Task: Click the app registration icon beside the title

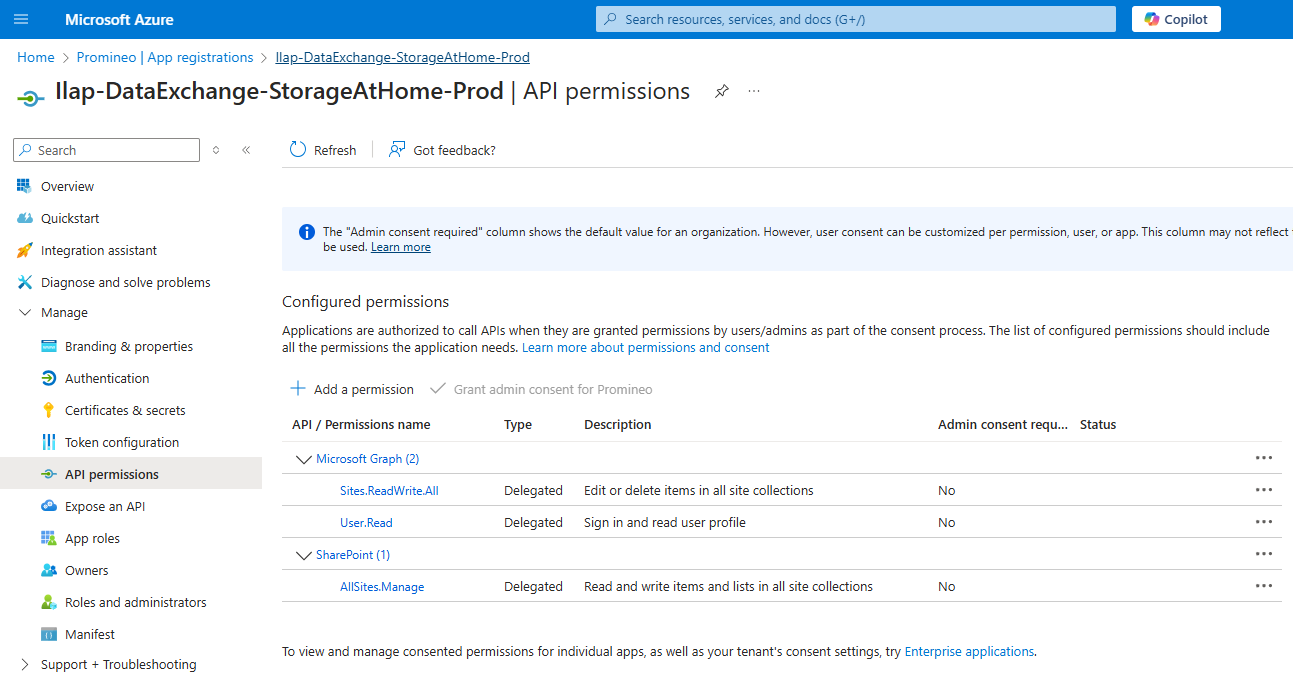Action: coord(31,97)
